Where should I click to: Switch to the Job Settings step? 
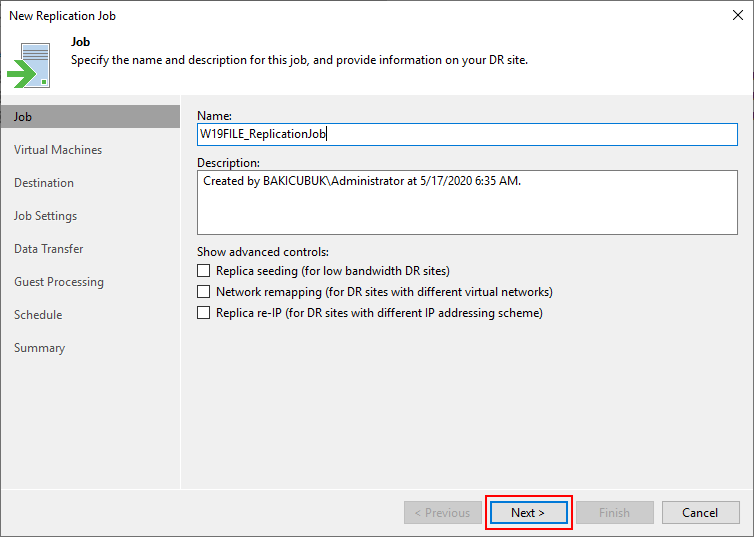pyautogui.click(x=45, y=216)
